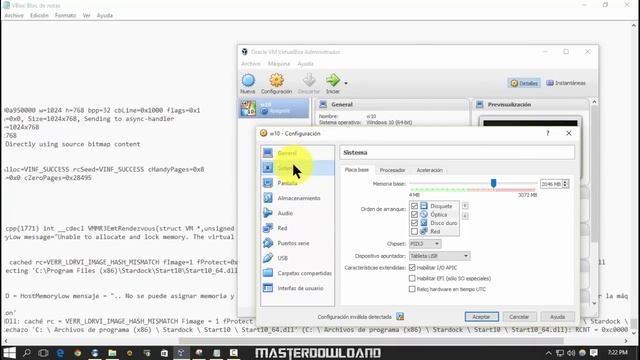Click Cancelar button
640x360 pixels.
click(519, 317)
